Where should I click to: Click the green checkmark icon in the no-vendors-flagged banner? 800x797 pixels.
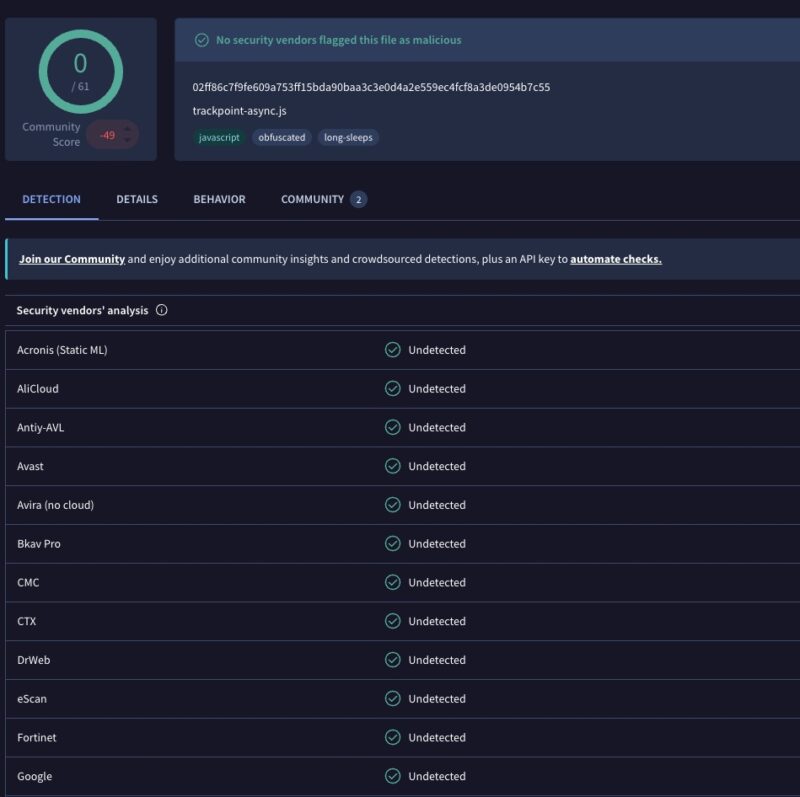click(x=202, y=40)
